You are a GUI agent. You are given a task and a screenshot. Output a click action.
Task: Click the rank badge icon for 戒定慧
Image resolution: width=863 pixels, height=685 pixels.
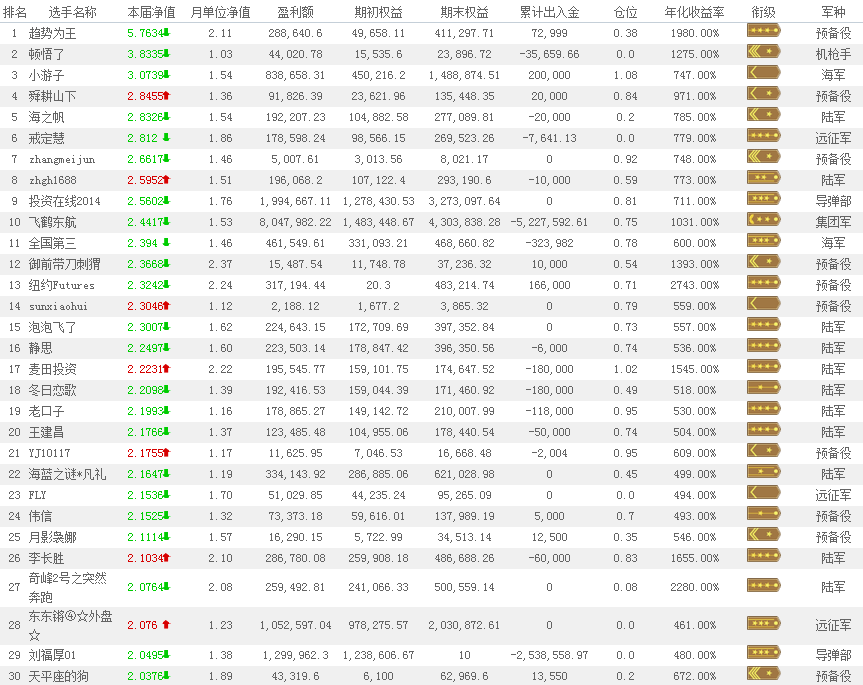763,135
